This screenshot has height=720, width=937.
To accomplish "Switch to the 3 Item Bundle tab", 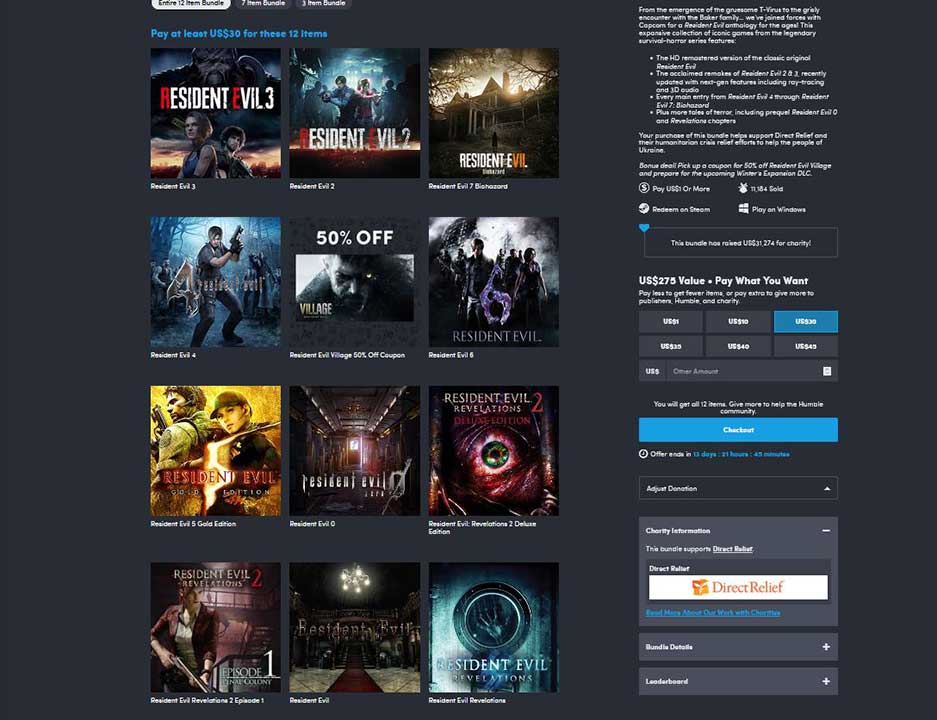I will coord(324,4).
